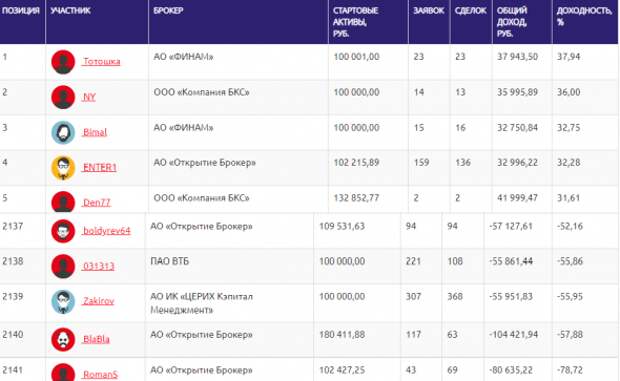Sort by the Общий доход column header
Image resolution: width=620 pixels, height=381 pixels.
[x=512, y=22]
